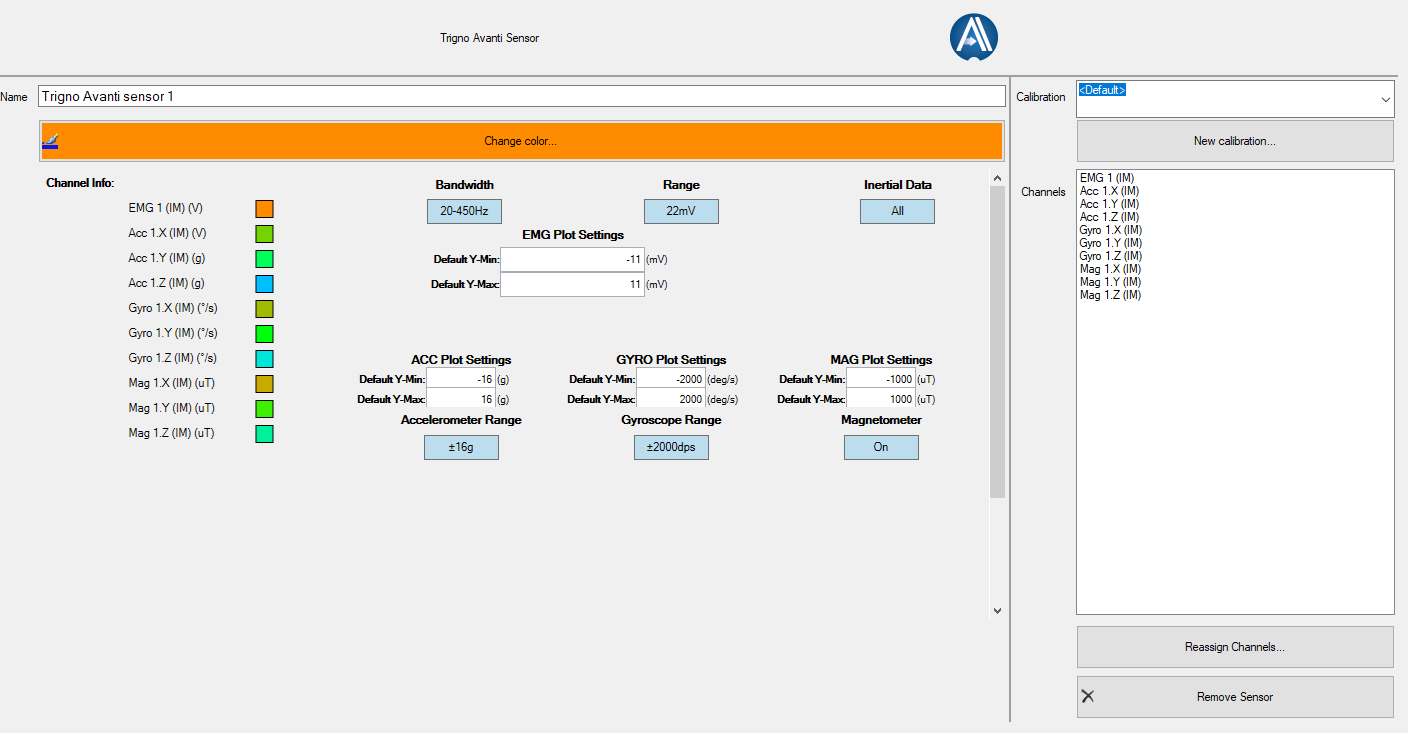Click the Acc 1.Z blue color swatch
1408x733 pixels.
pos(264,284)
